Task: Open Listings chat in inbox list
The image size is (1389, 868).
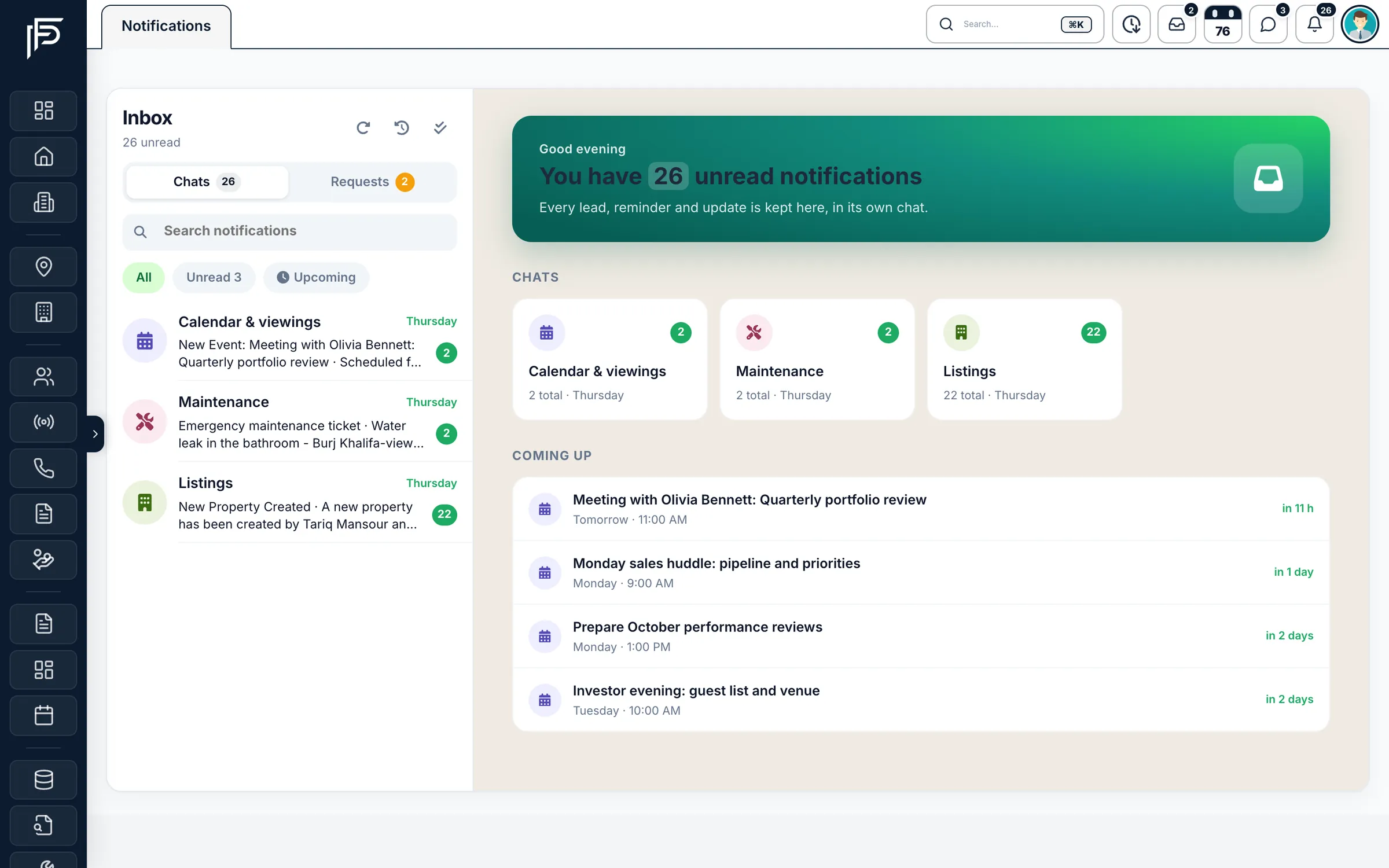Action: tap(289, 503)
